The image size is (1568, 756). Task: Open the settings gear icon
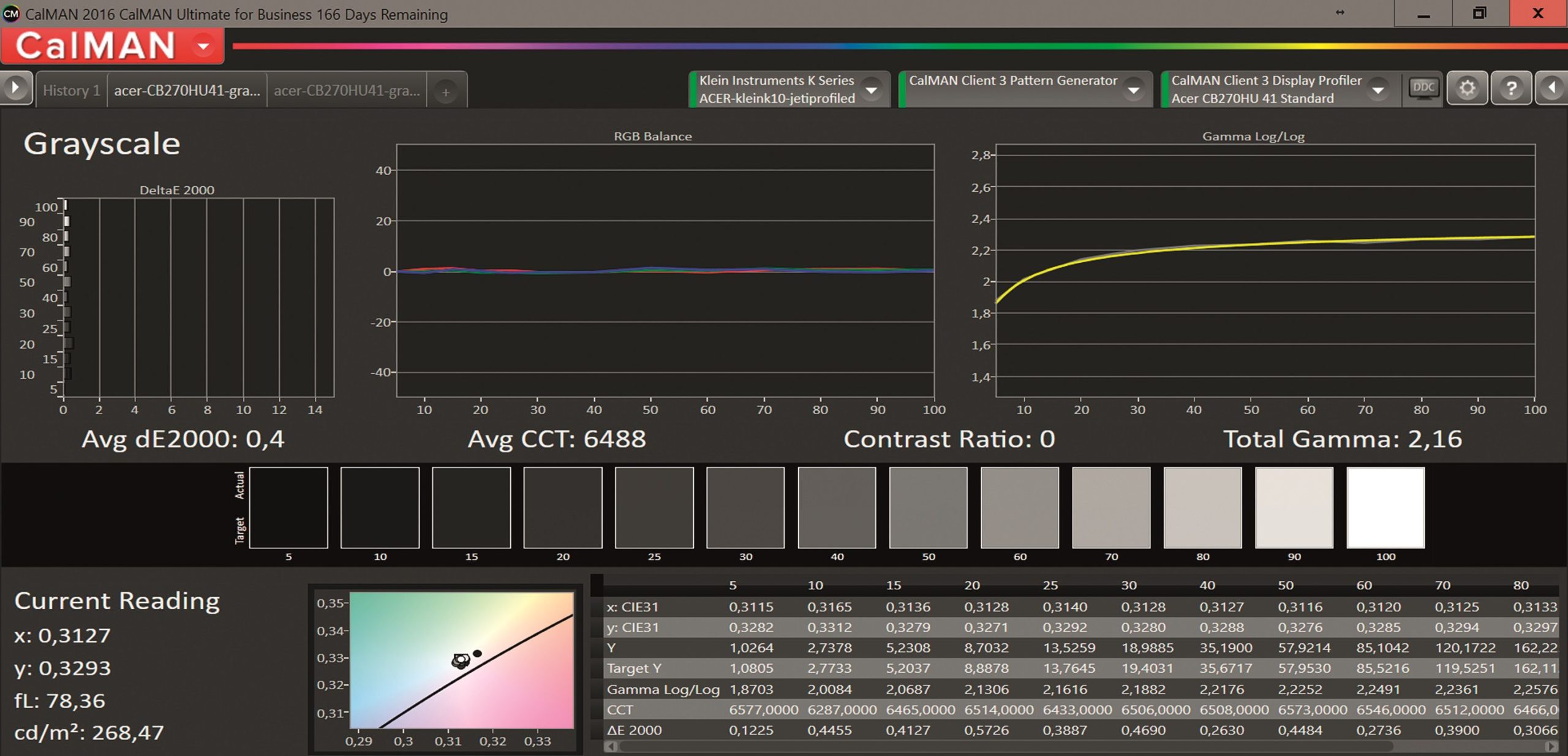coord(1467,89)
